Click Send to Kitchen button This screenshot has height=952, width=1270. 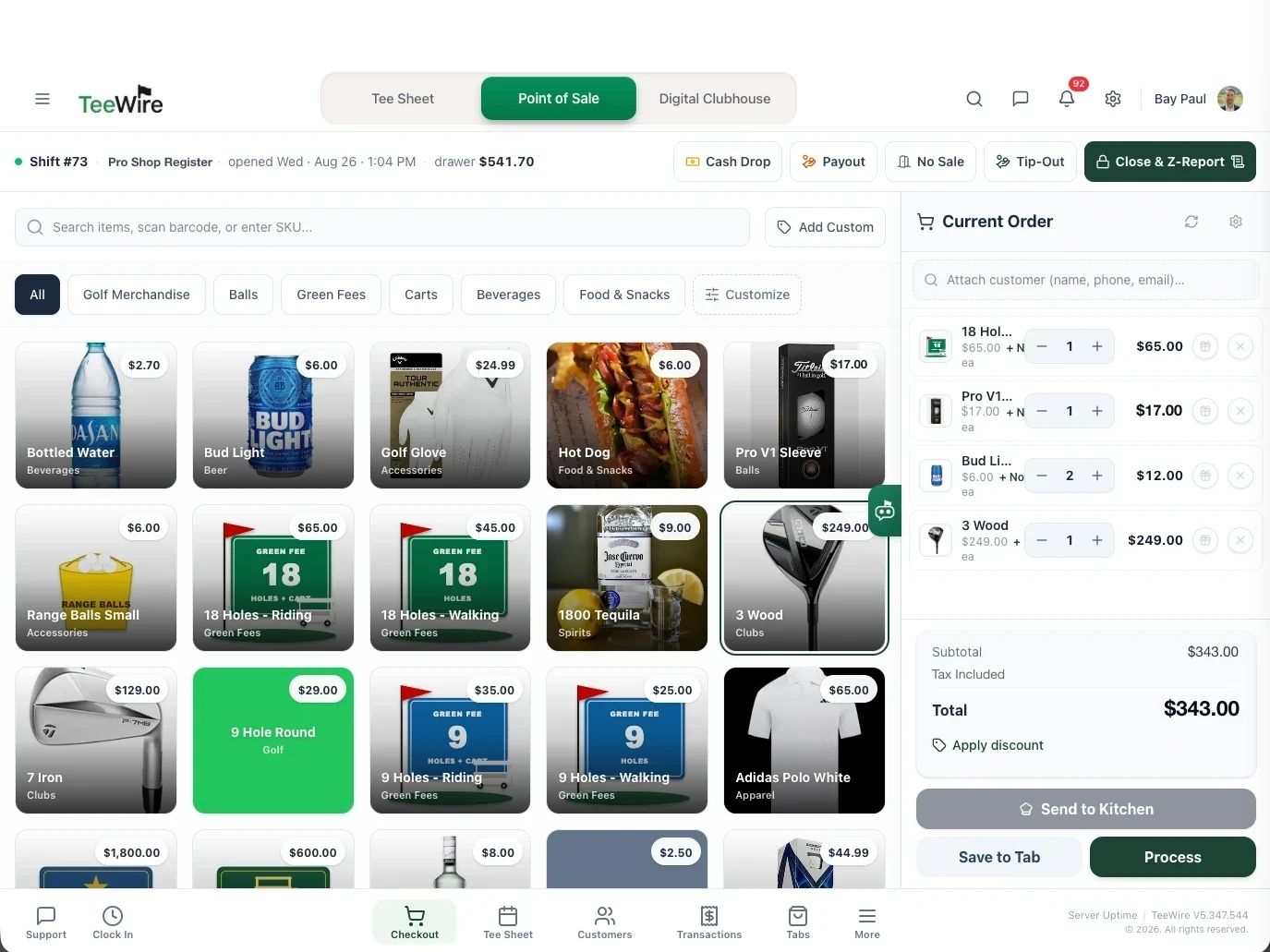pyautogui.click(x=1086, y=809)
